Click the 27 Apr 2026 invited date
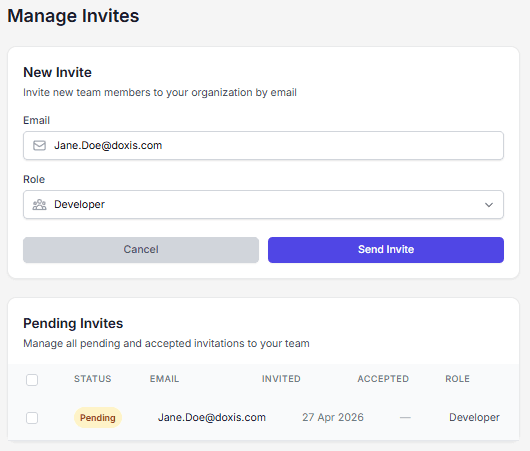Screen dimensions: 530x451 pos(333,417)
